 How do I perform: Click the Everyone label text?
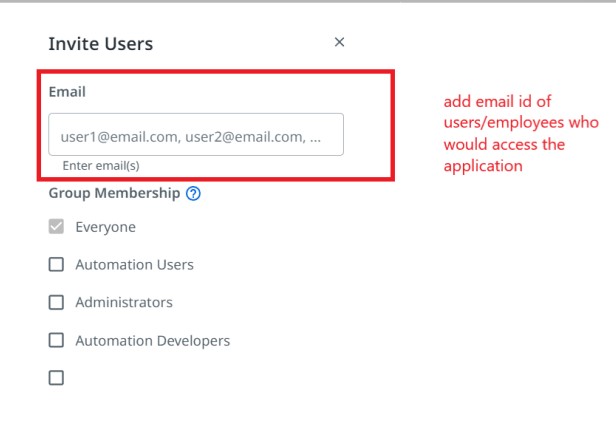pos(106,227)
